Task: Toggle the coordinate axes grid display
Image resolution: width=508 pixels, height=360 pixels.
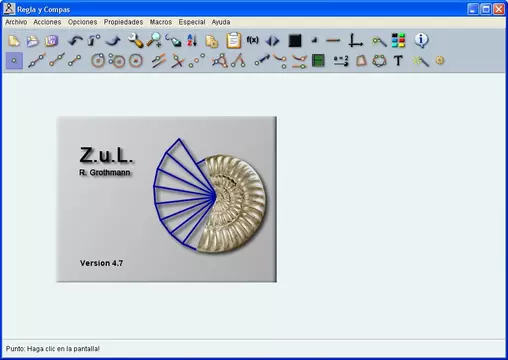Action: coord(355,41)
